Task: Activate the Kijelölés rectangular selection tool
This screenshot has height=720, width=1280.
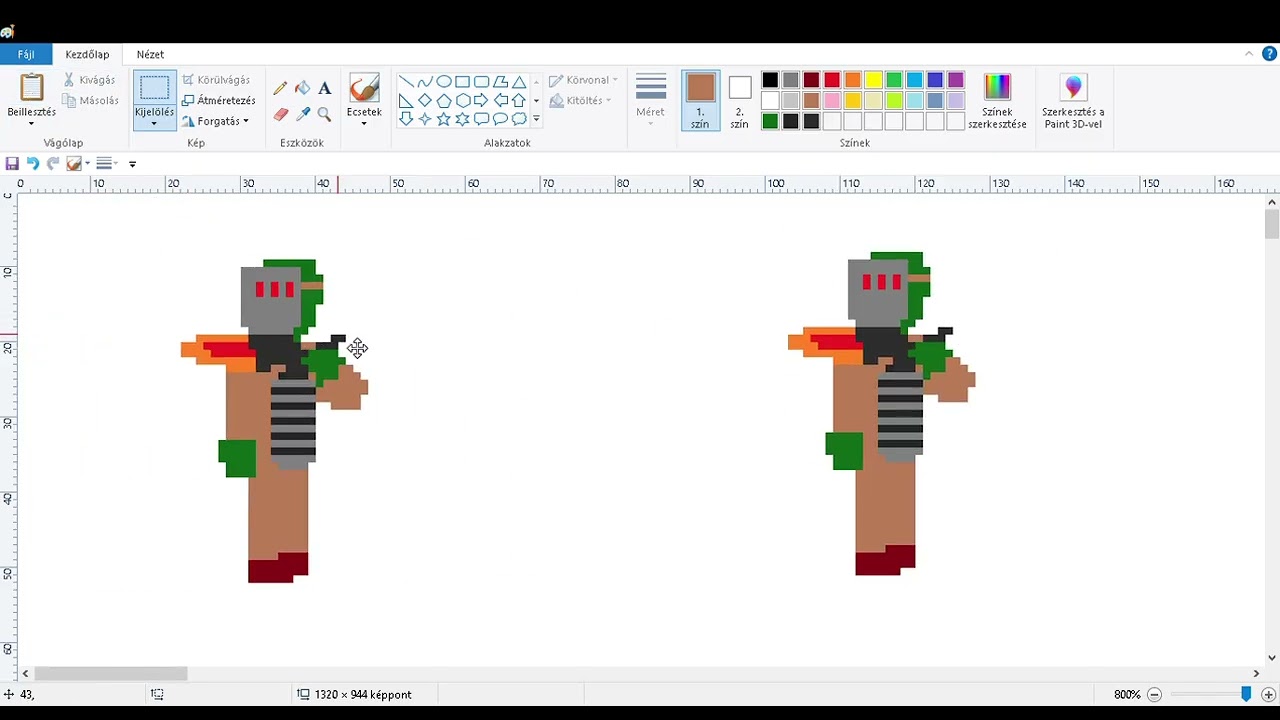Action: [154, 88]
